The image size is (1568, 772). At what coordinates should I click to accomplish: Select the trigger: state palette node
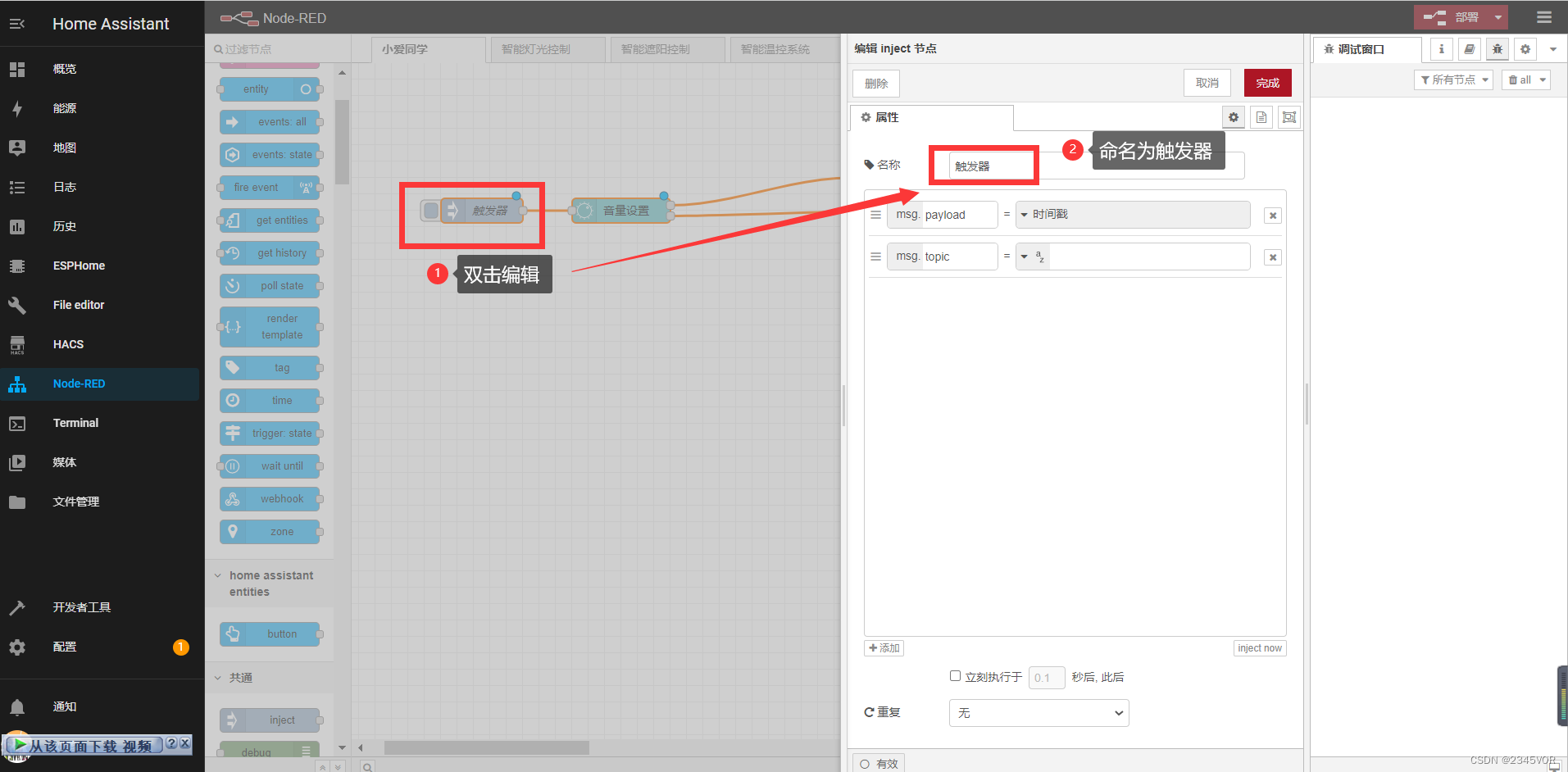pos(270,434)
